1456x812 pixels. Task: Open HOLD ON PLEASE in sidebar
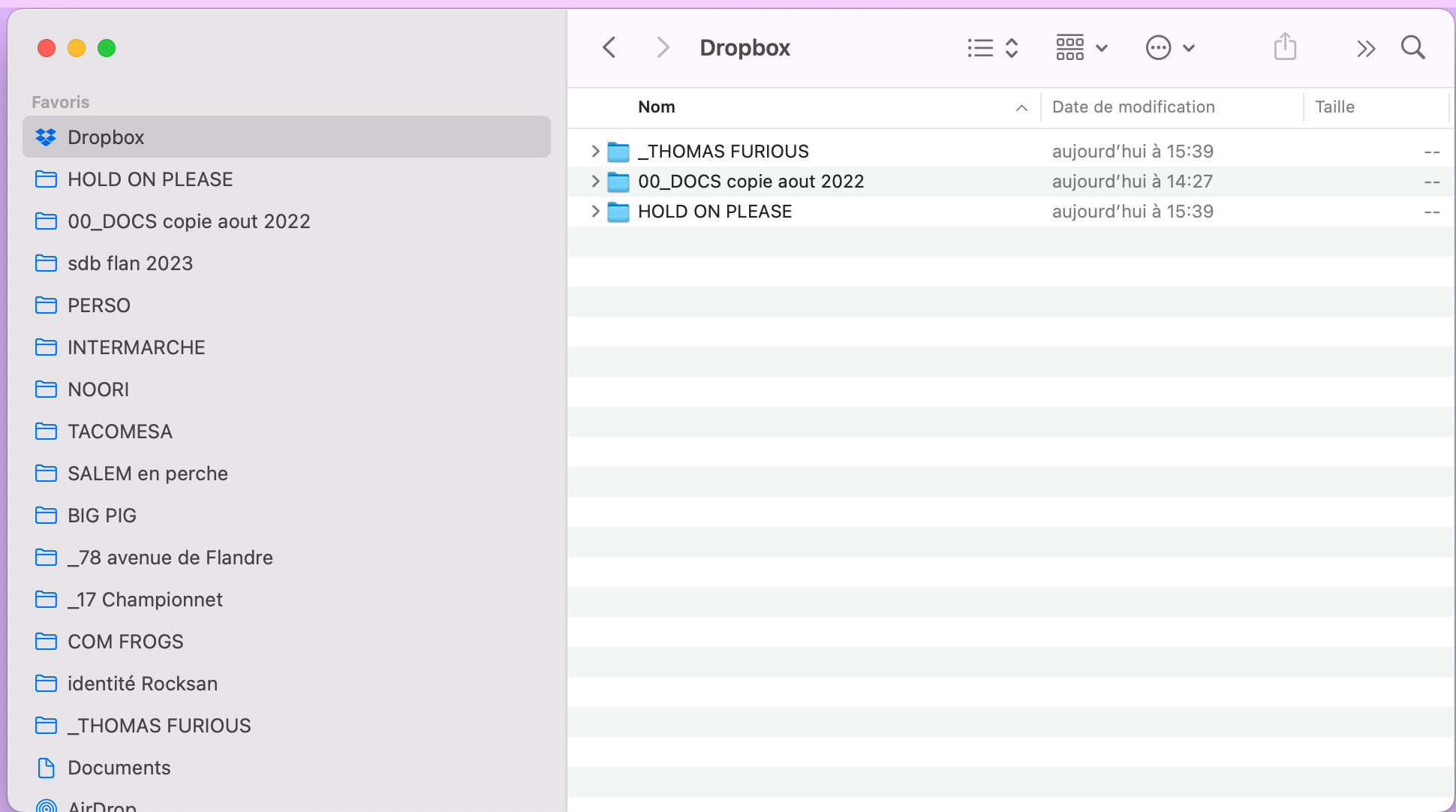287,179
